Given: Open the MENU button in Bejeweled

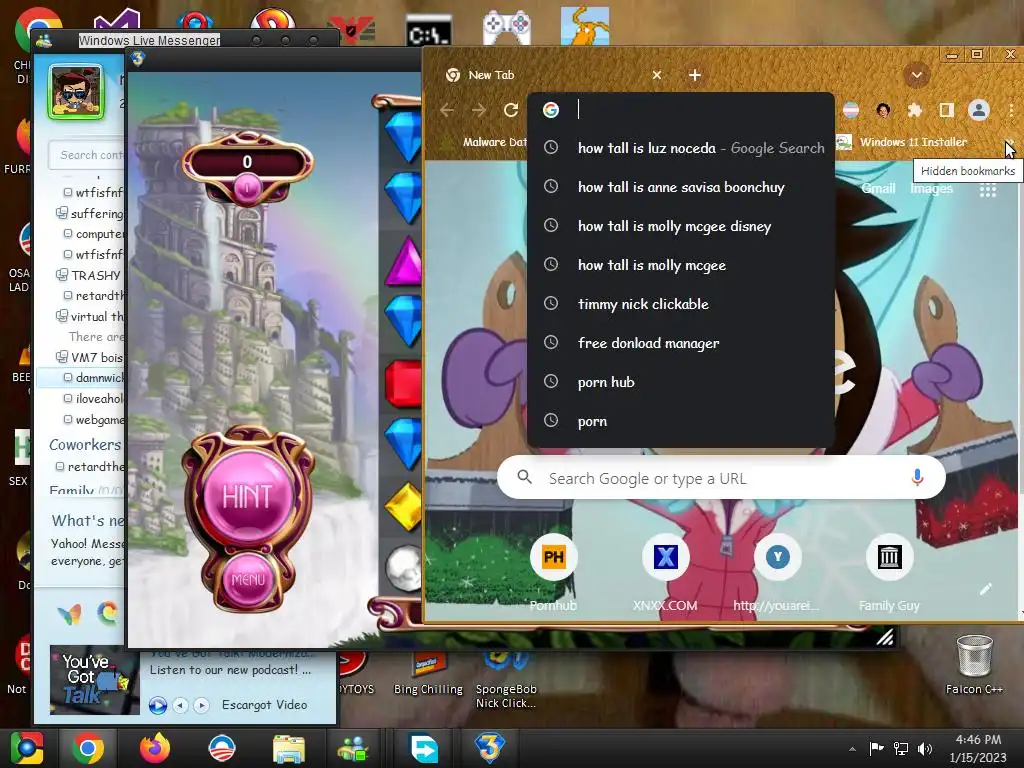Looking at the screenshot, I should [248, 580].
